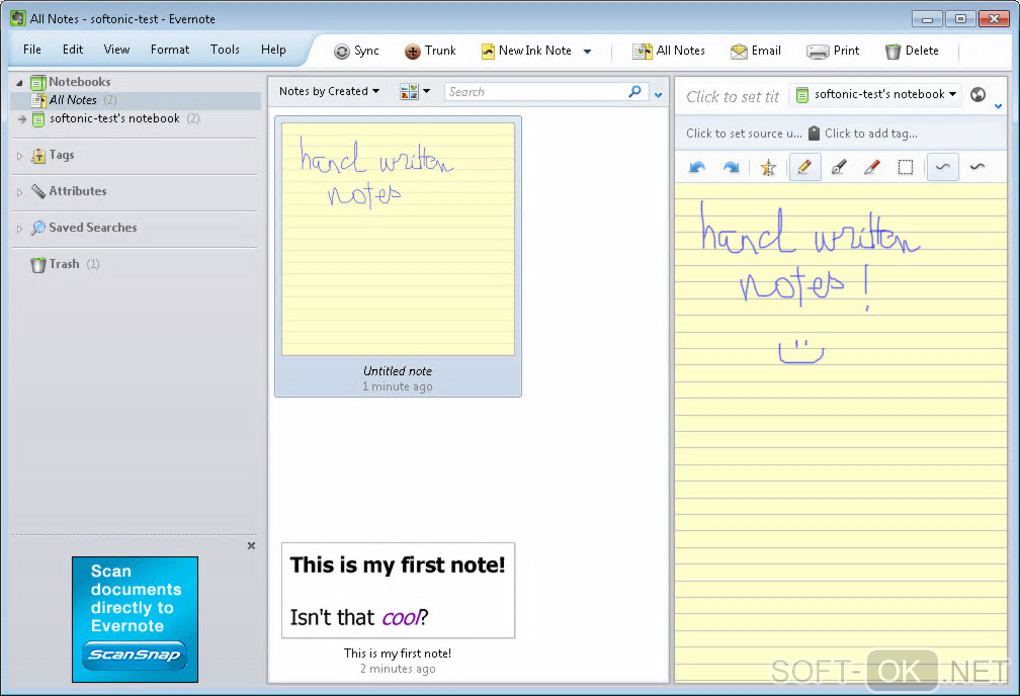Open the Help menu
This screenshot has width=1020, height=696.
273,49
